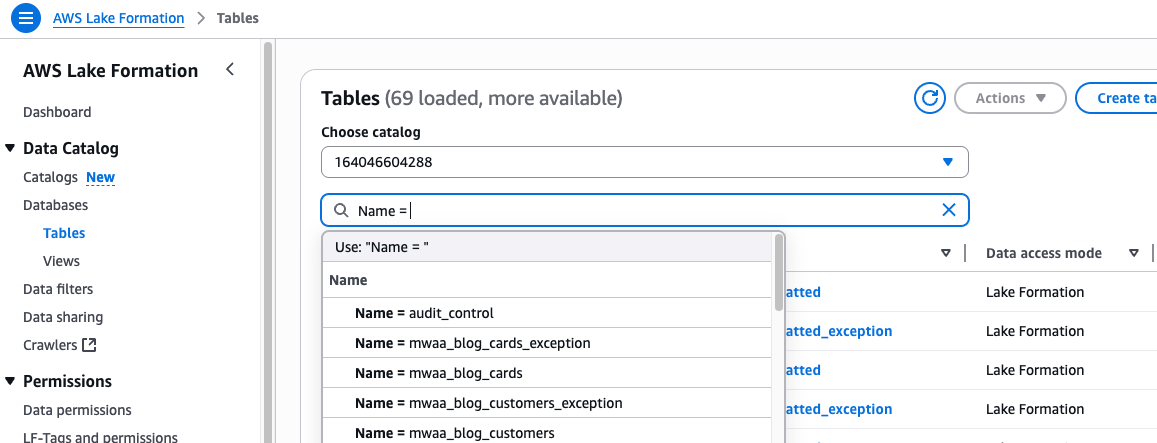Choose Name = mwaa_blog_customers_exception suggestion
The width and height of the screenshot is (1157, 443).
click(488, 403)
